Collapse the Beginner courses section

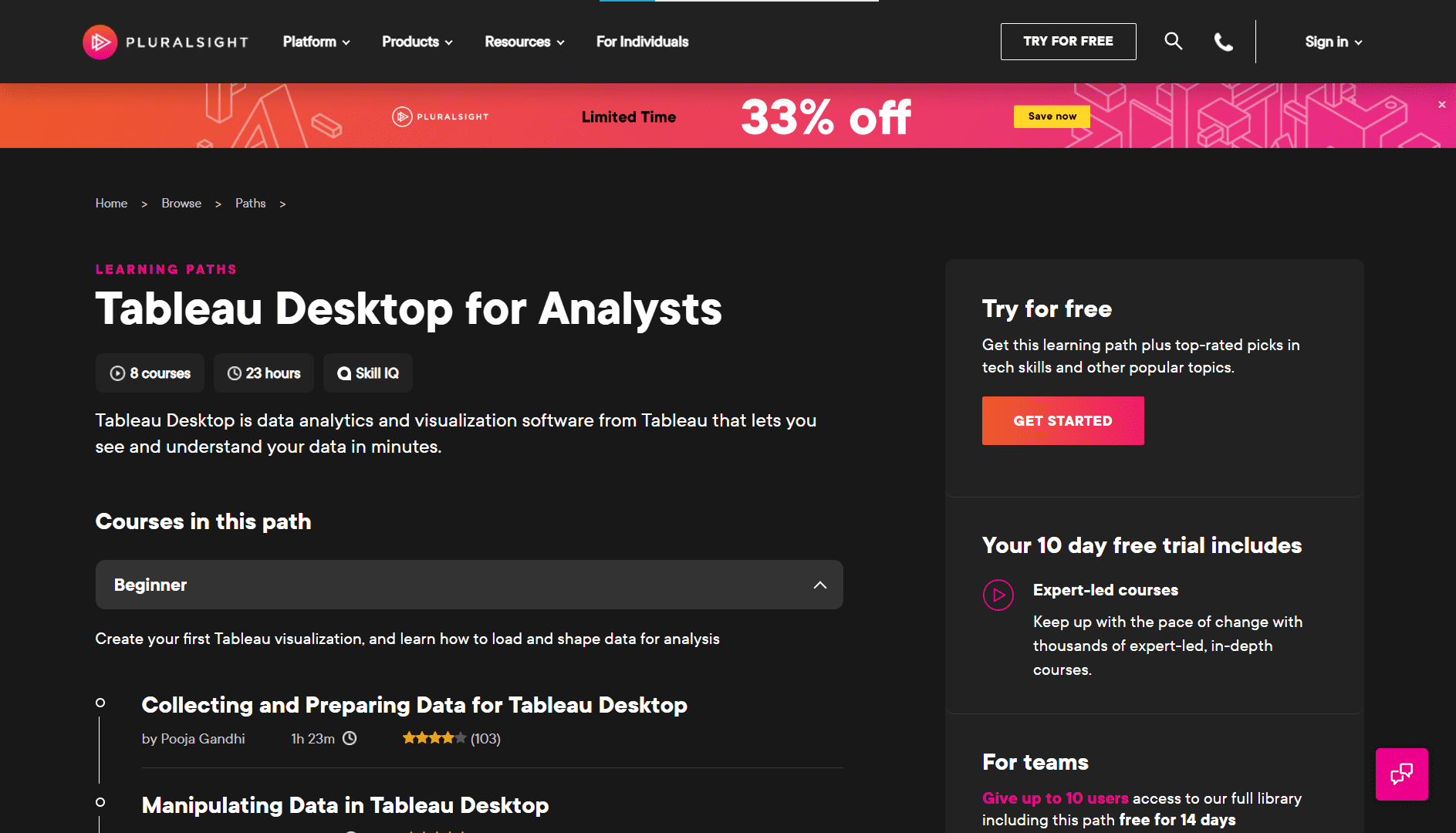pyautogui.click(x=820, y=585)
